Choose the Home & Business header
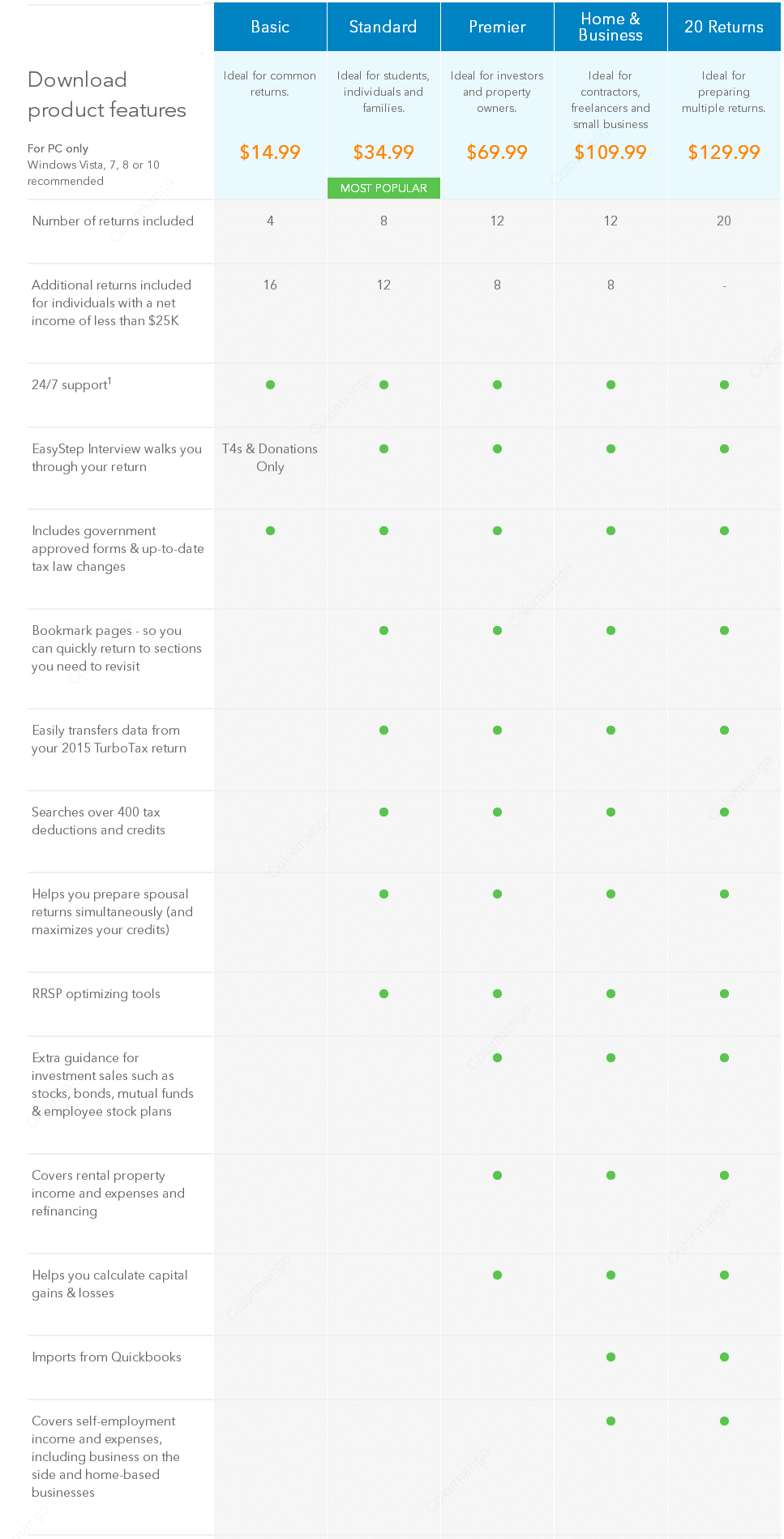784x1539 pixels. (610, 27)
